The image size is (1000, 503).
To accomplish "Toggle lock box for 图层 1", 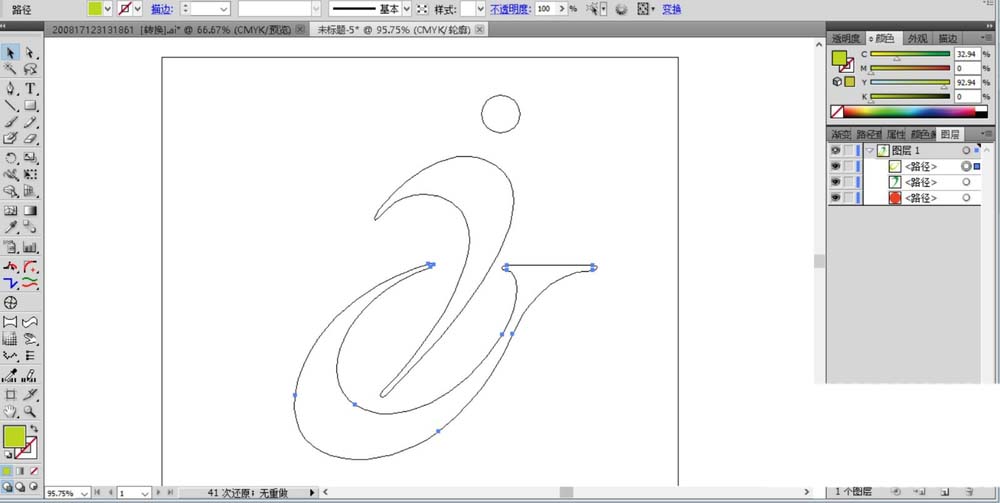I will [848, 150].
